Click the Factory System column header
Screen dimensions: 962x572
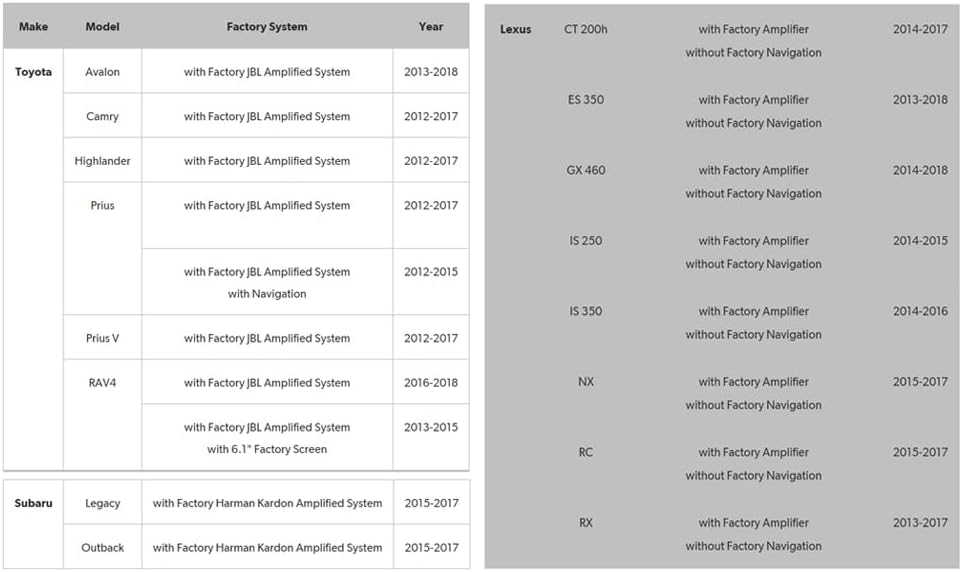pyautogui.click(x=267, y=26)
